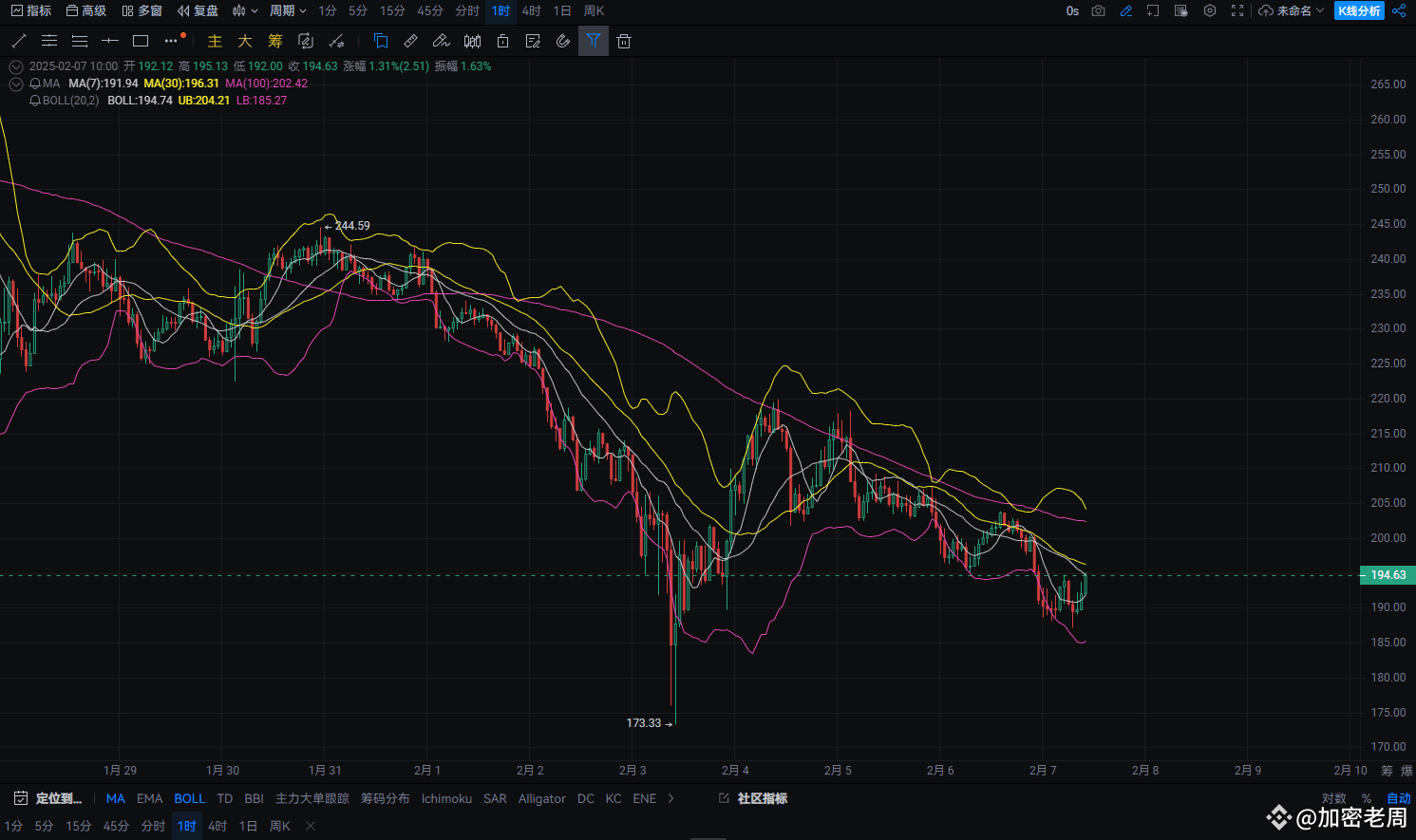This screenshot has width=1416, height=840.
Task: Toggle the BOLL indicator in bottom bar
Action: [190, 798]
